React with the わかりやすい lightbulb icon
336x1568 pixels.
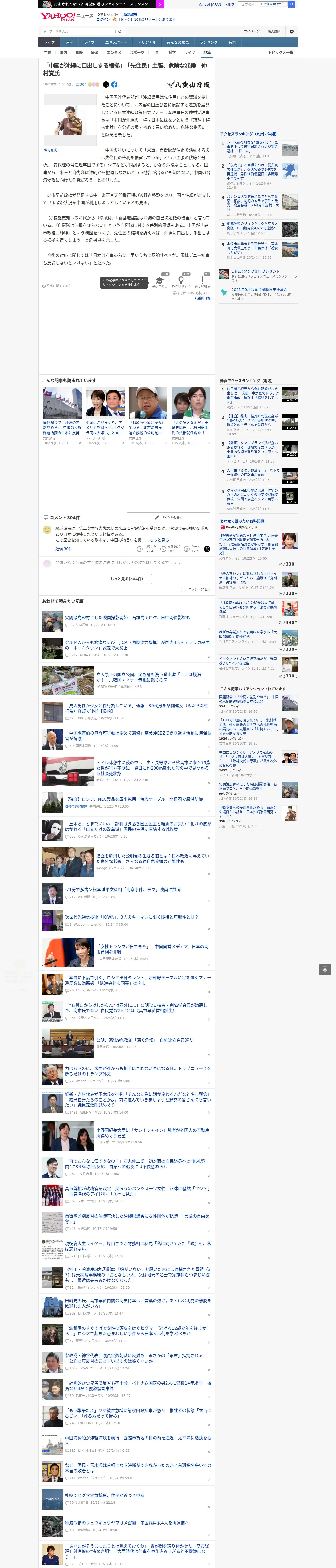(x=181, y=281)
